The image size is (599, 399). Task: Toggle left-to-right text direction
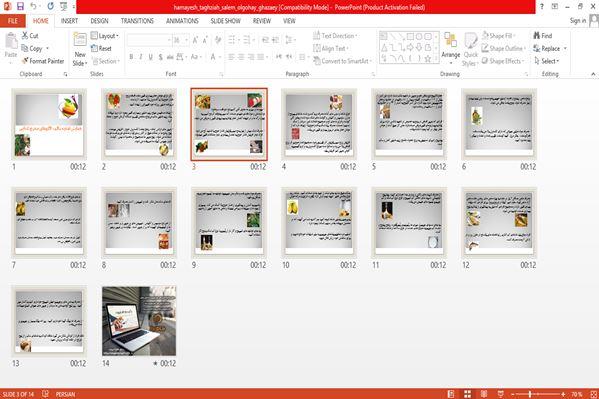point(279,57)
